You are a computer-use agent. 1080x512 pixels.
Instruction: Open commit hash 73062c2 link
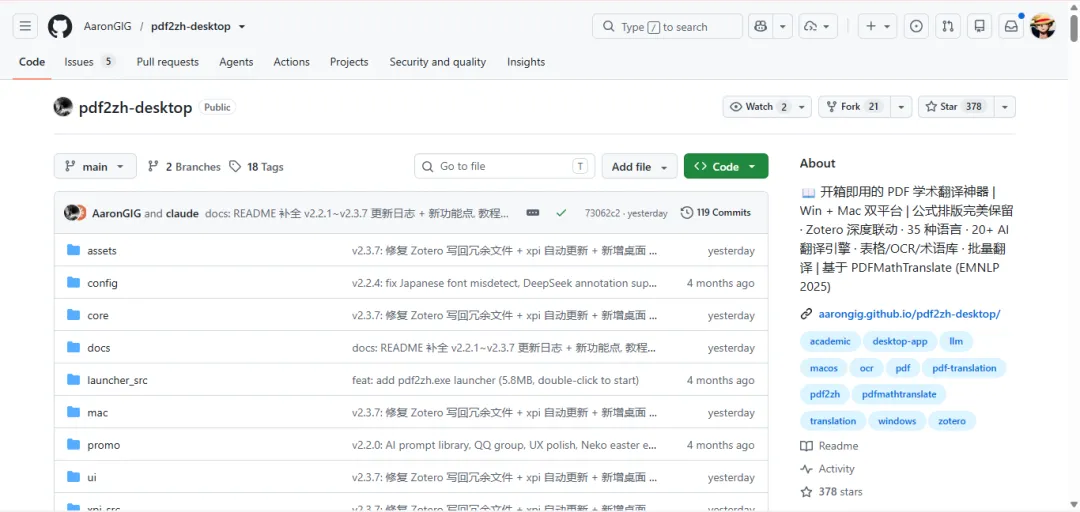pyautogui.click(x=601, y=214)
